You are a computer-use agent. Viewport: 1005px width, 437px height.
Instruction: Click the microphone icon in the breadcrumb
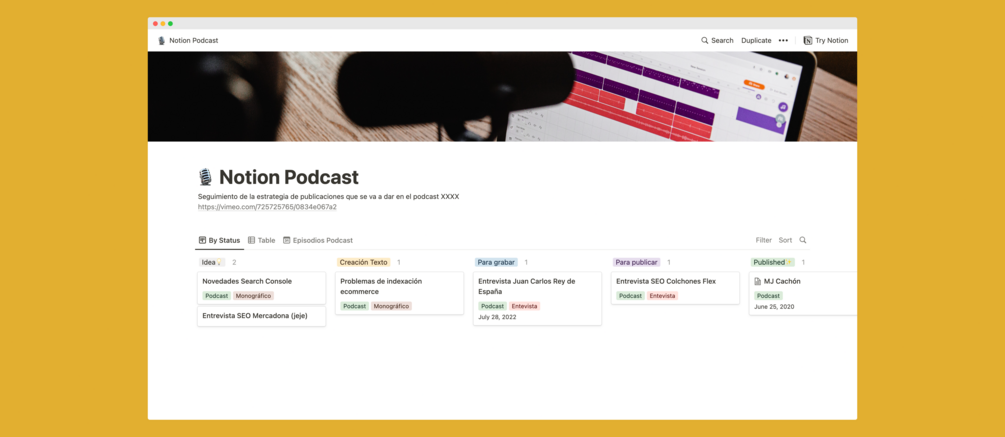pyautogui.click(x=162, y=40)
